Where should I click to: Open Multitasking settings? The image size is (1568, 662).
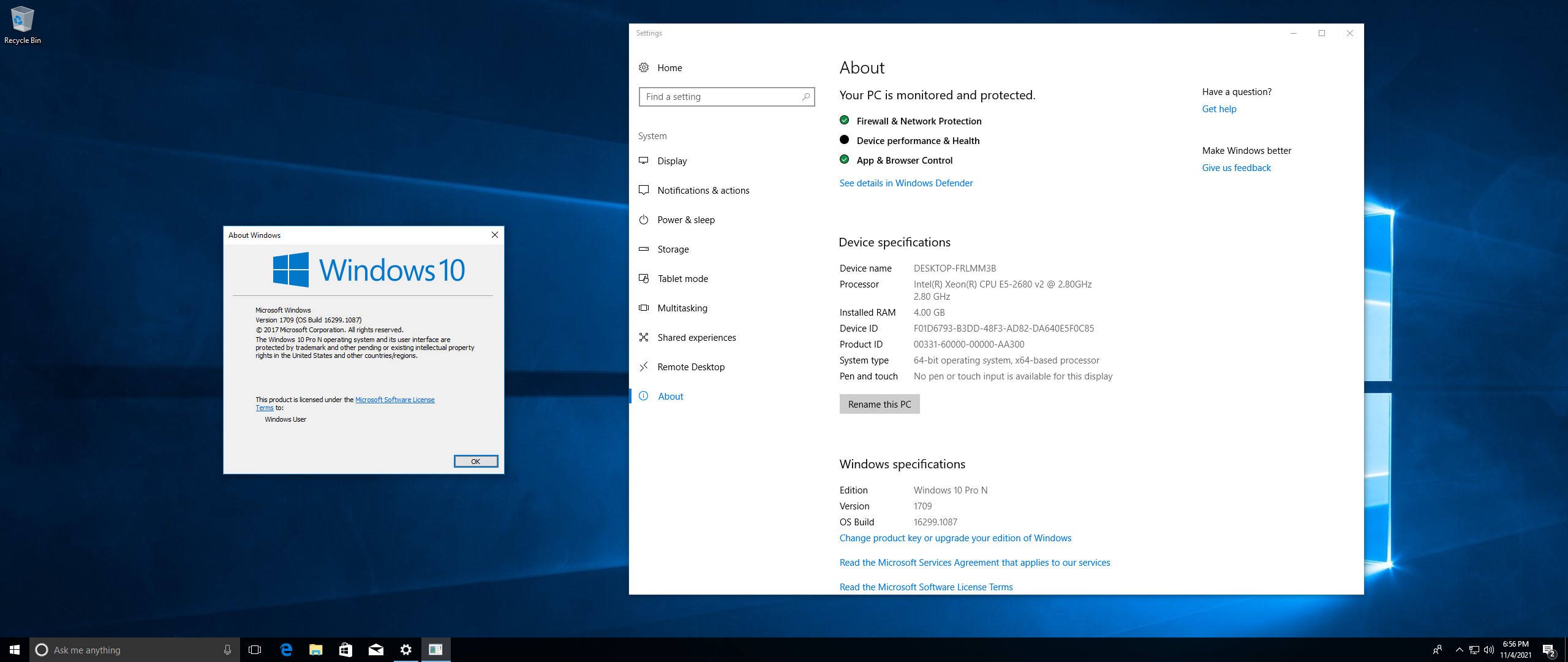(682, 308)
